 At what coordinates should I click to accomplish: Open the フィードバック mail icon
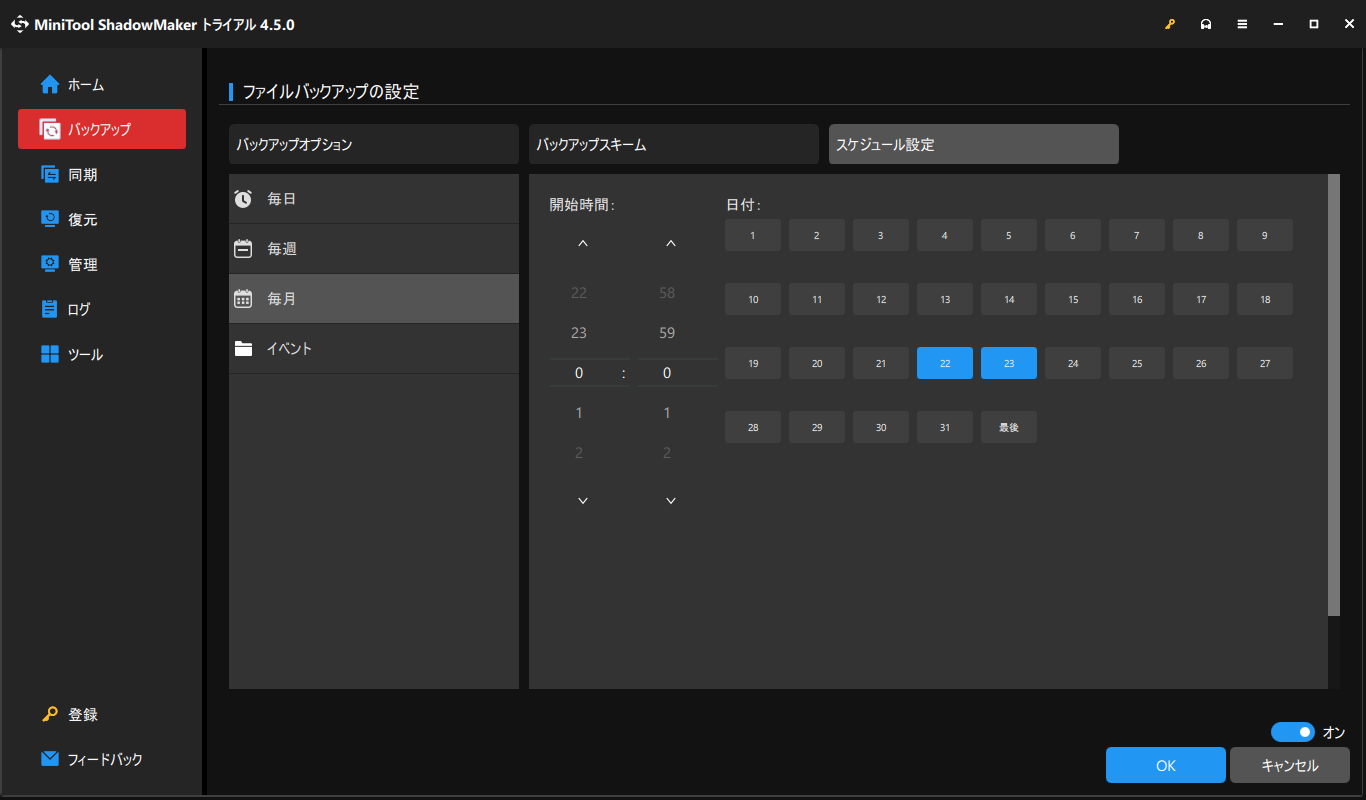tap(50, 759)
